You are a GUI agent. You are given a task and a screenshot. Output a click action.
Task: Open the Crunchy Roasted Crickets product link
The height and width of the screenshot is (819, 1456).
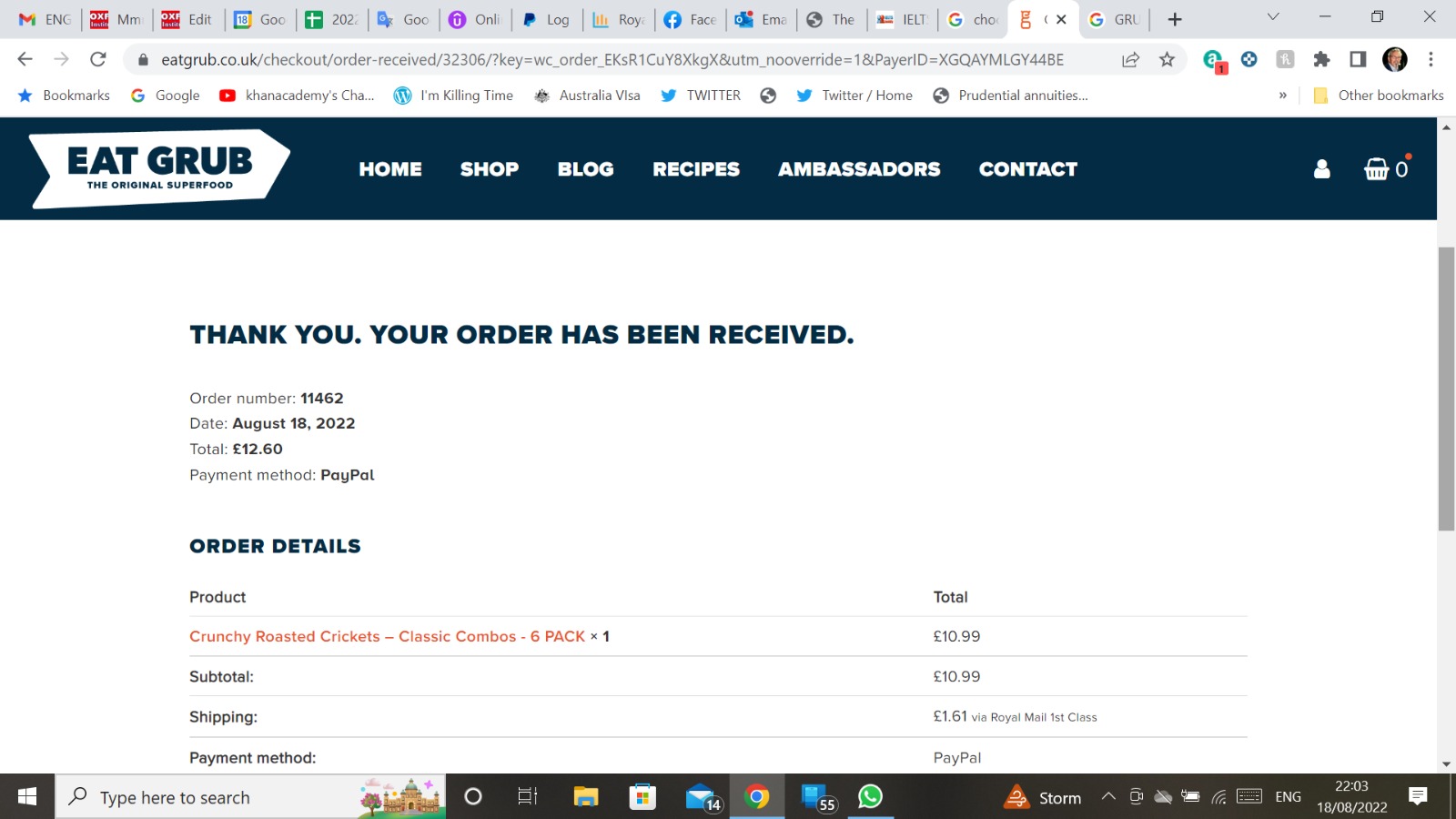388,636
